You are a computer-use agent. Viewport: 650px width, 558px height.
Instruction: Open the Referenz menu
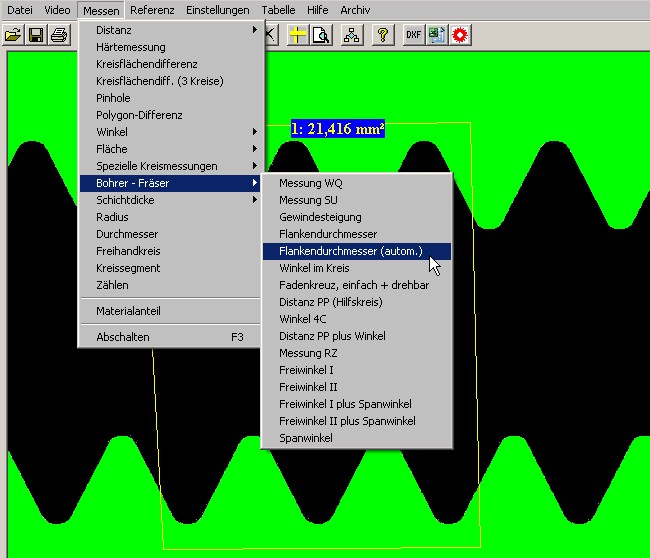tap(152, 10)
